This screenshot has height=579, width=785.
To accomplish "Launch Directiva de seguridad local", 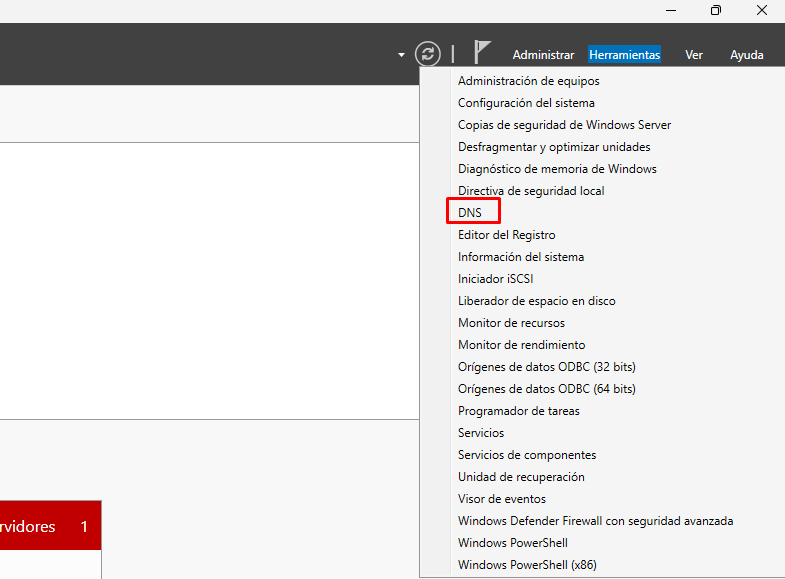I will (x=531, y=191).
